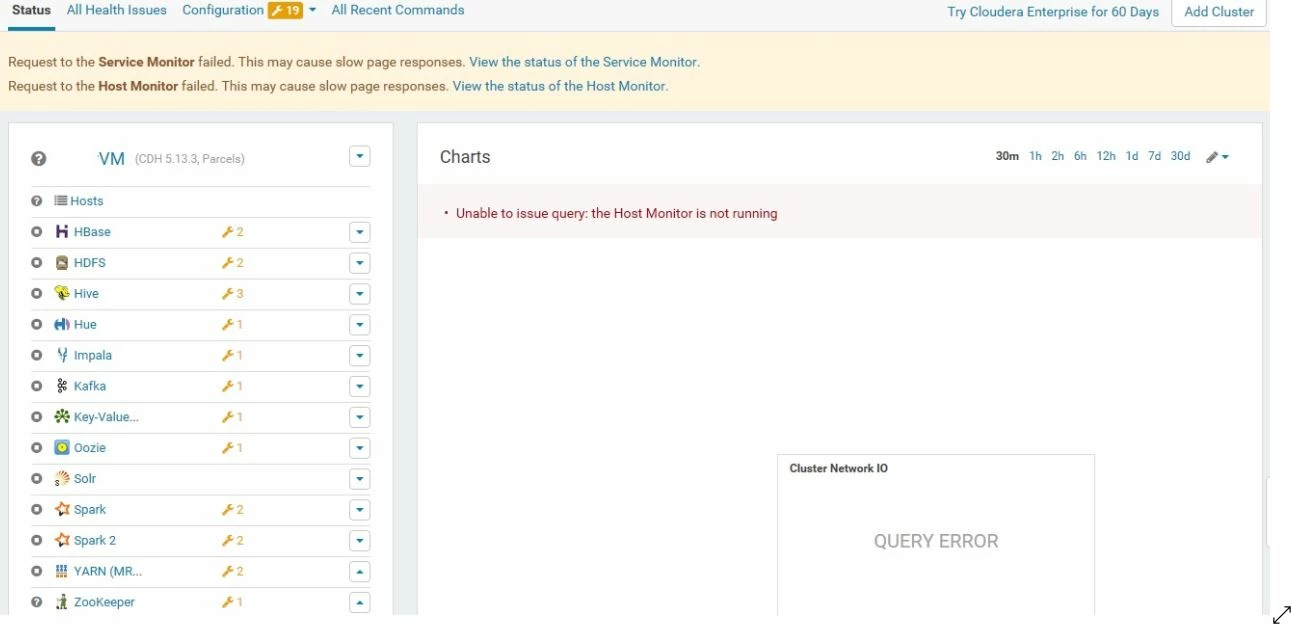Open the VM cluster actions dropdown

(x=360, y=157)
